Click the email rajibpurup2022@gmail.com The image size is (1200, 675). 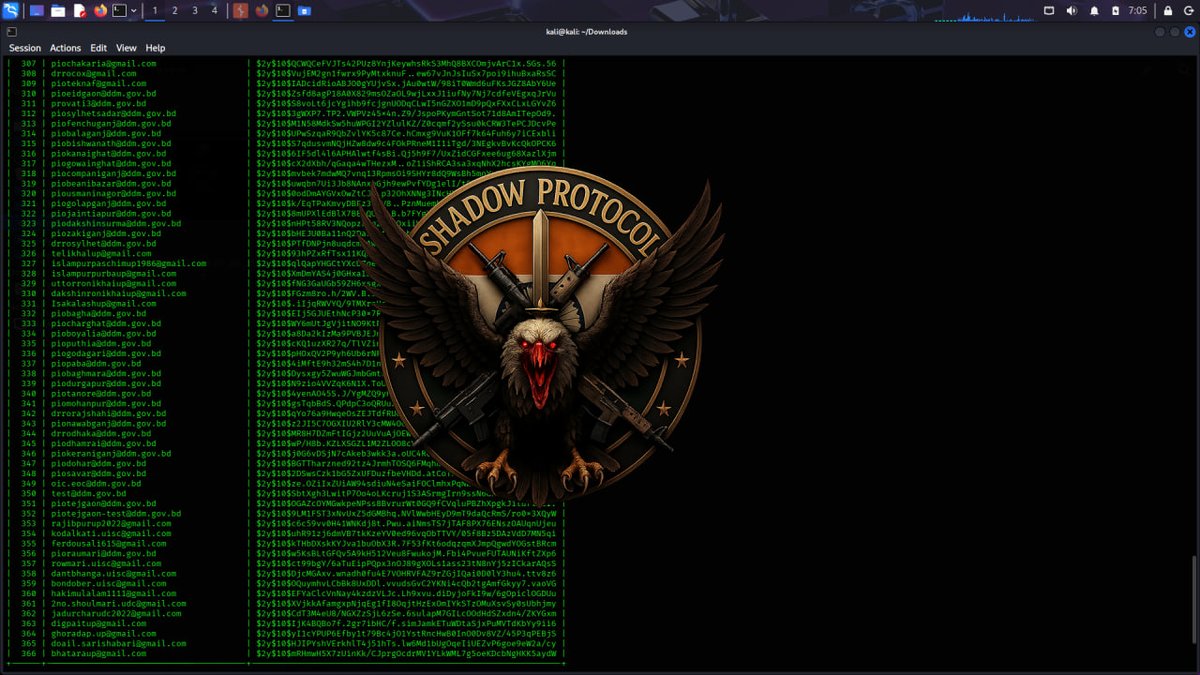111,523
